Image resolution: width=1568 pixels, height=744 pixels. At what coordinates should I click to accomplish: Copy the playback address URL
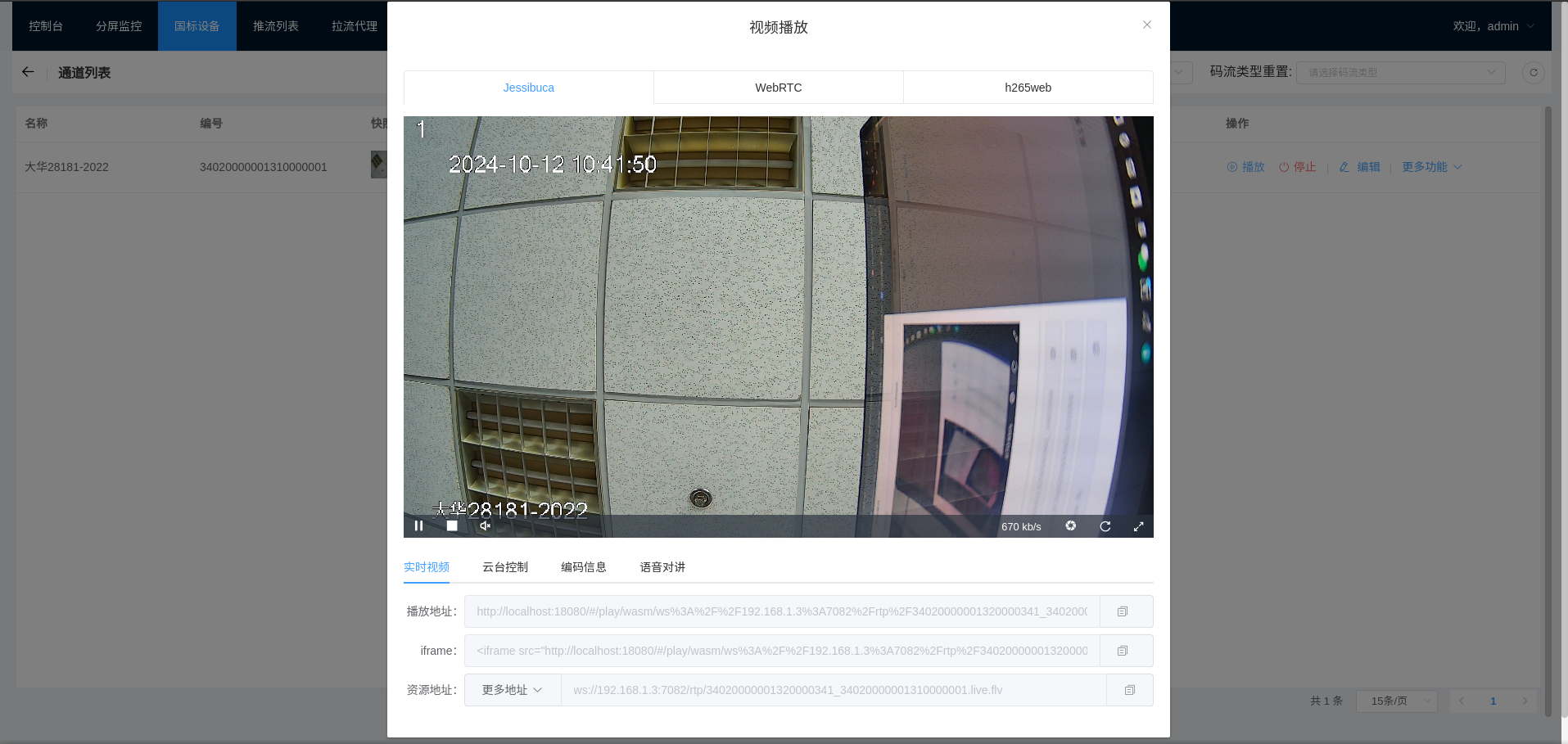tap(1123, 611)
